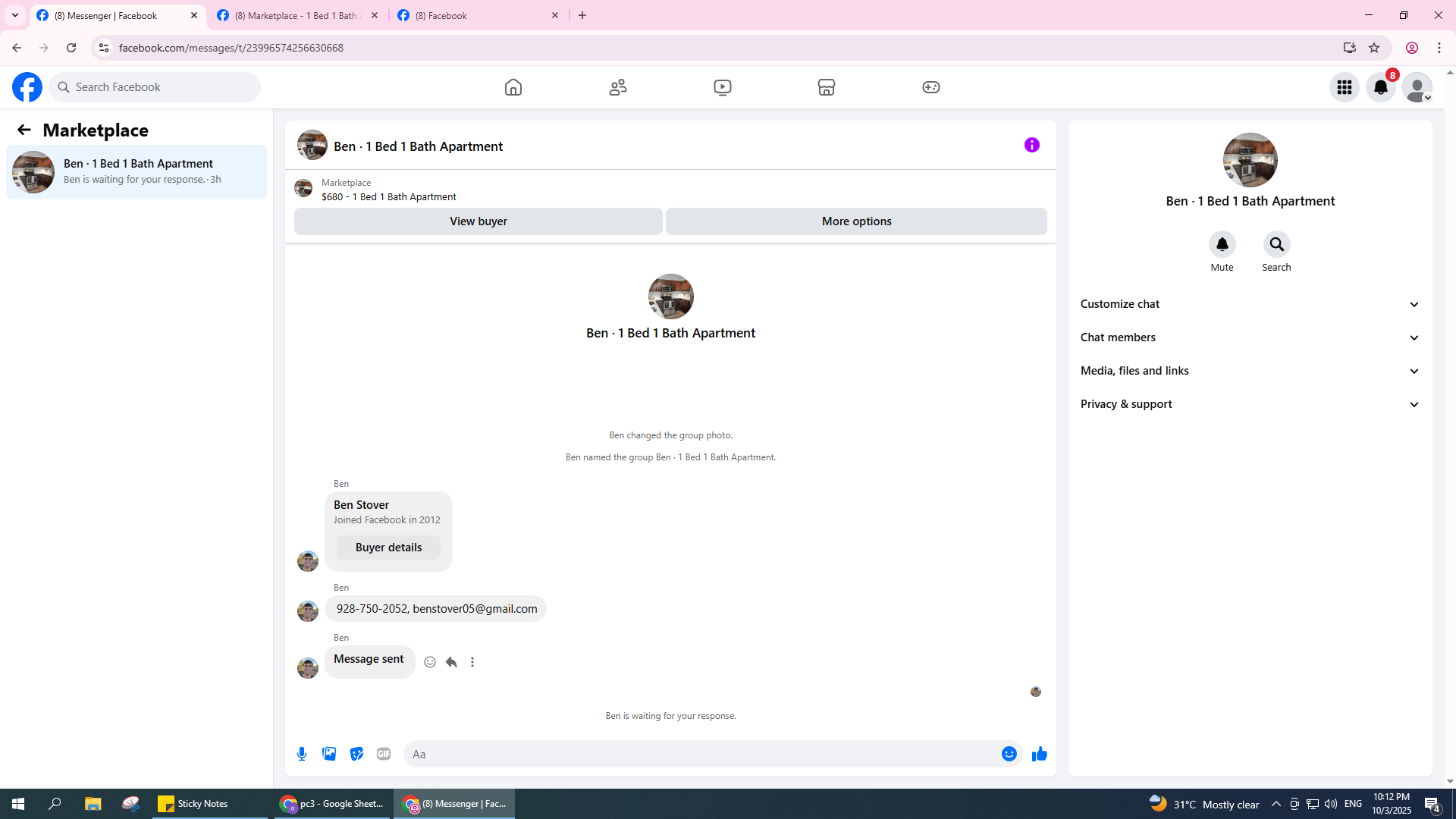Open the Friends icon in top navigation

618,87
